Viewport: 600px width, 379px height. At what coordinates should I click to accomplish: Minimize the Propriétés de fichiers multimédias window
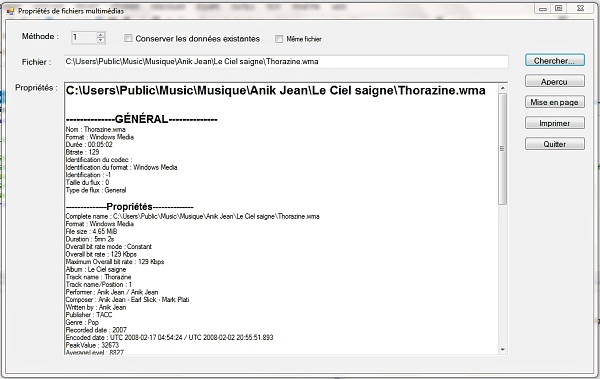click(543, 9)
